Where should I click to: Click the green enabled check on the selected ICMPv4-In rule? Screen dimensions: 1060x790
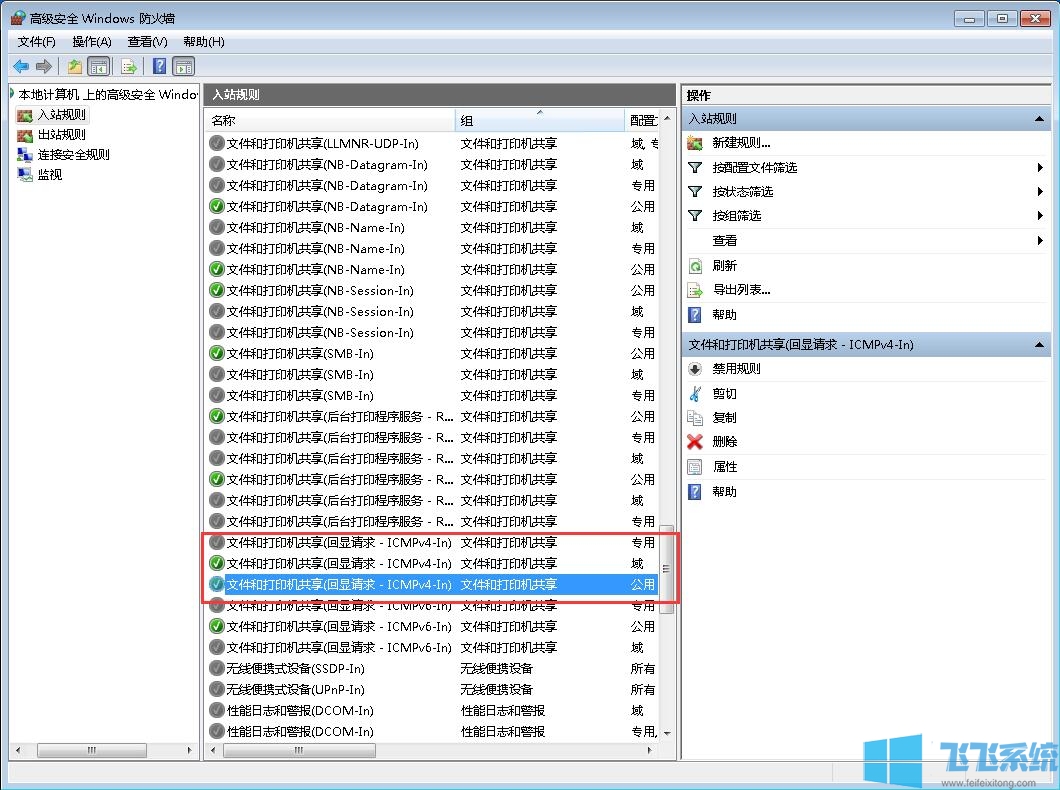(x=217, y=584)
